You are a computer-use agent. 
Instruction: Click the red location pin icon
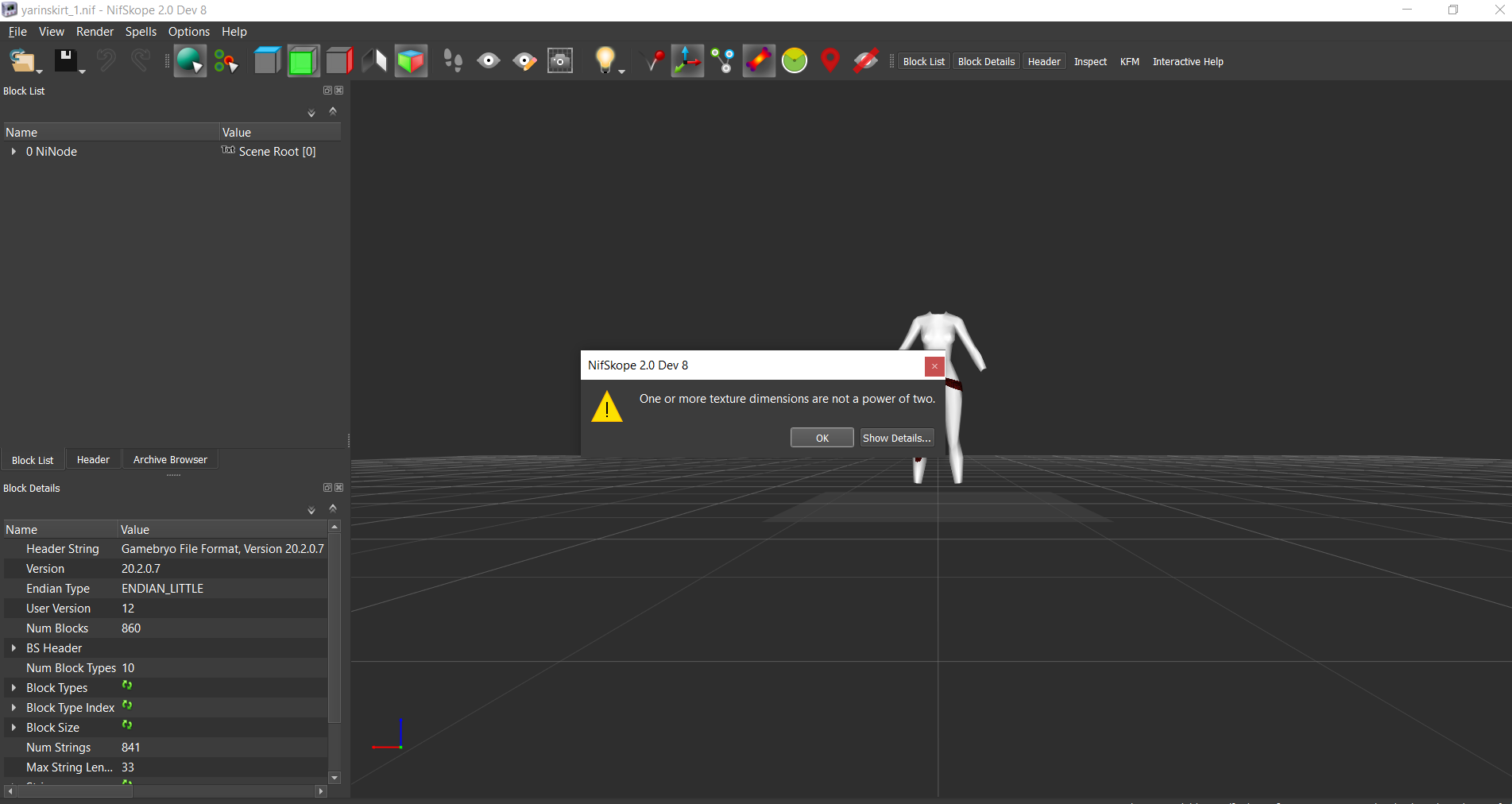click(x=830, y=60)
